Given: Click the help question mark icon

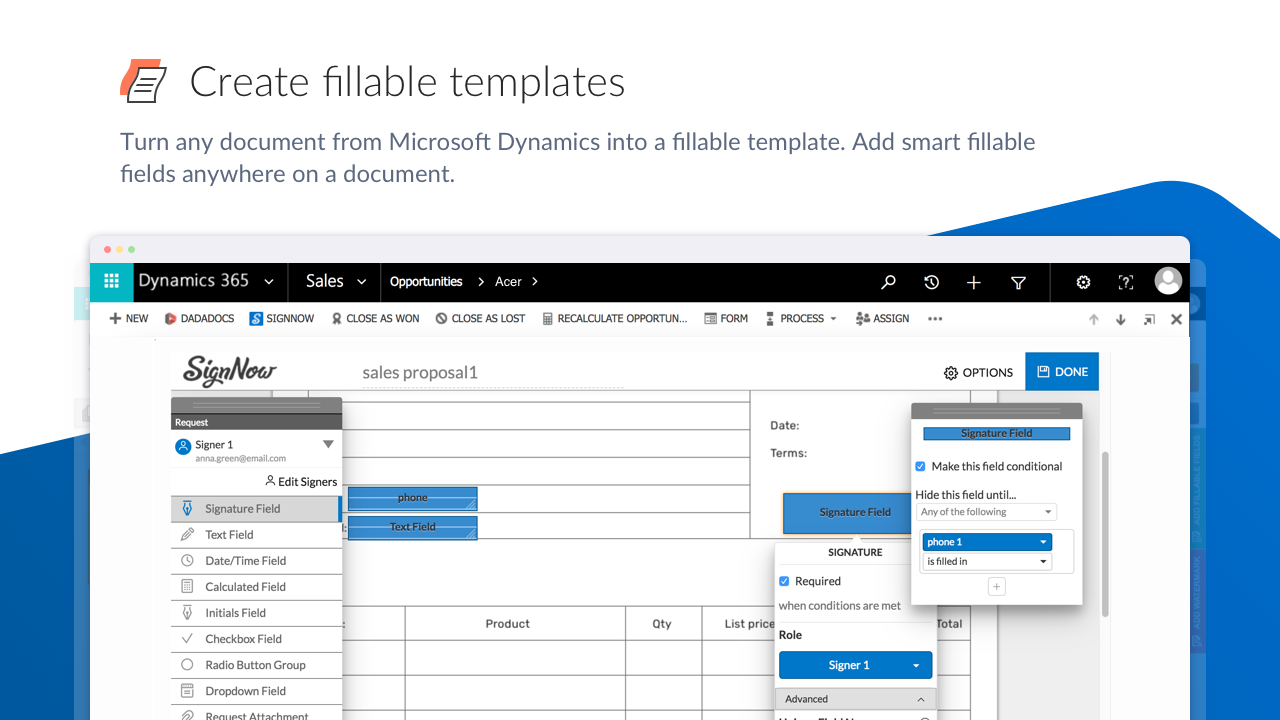Looking at the screenshot, I should (x=1126, y=283).
